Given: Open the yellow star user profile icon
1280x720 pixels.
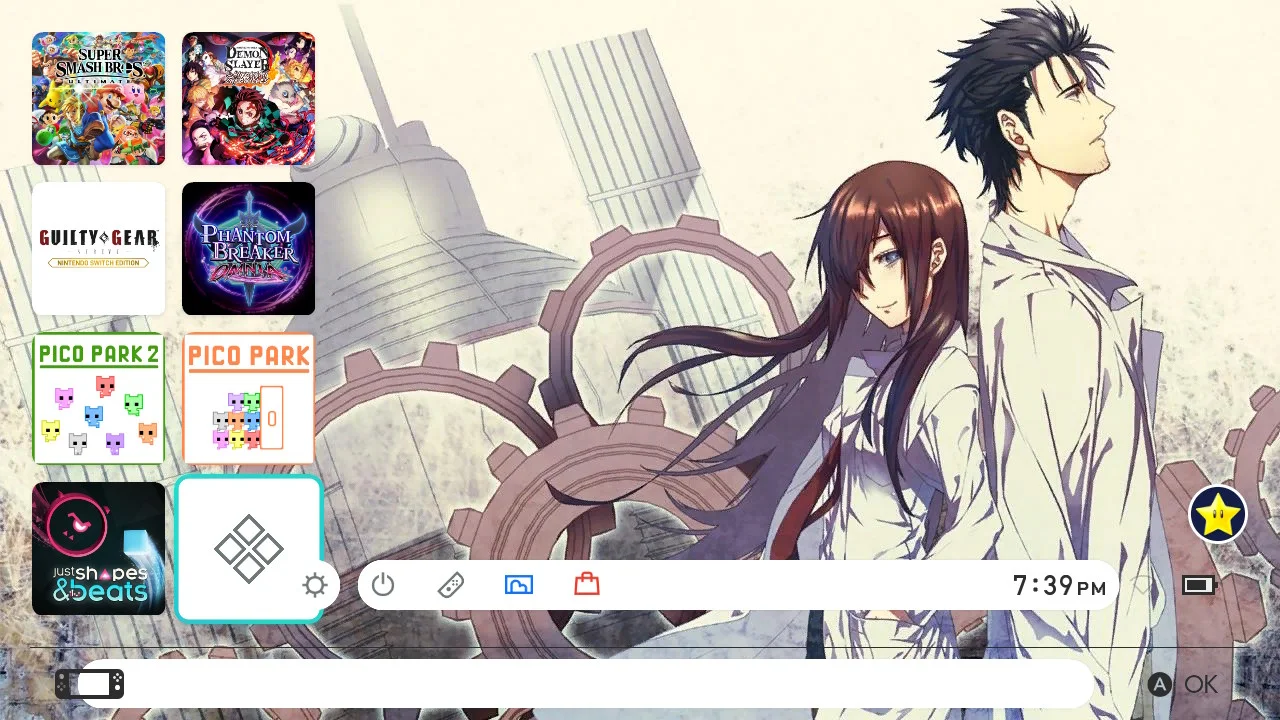Looking at the screenshot, I should [1218, 515].
